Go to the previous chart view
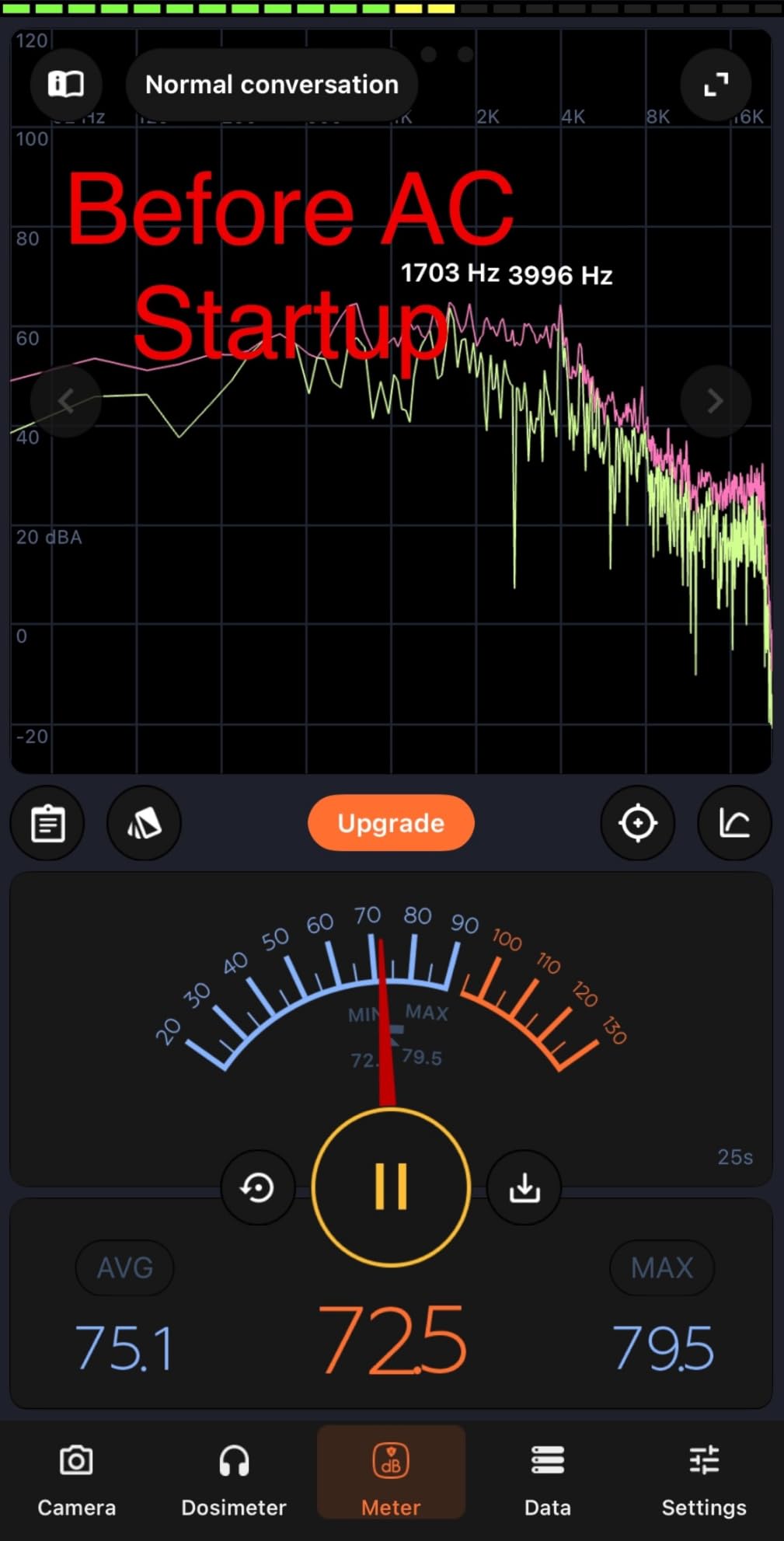This screenshot has width=784, height=1541. pos(66,401)
